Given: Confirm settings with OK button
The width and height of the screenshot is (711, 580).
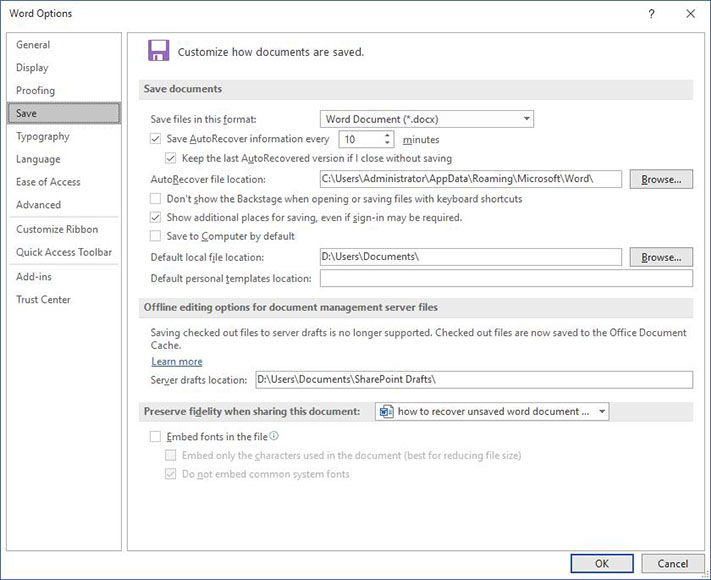Looking at the screenshot, I should (602, 563).
